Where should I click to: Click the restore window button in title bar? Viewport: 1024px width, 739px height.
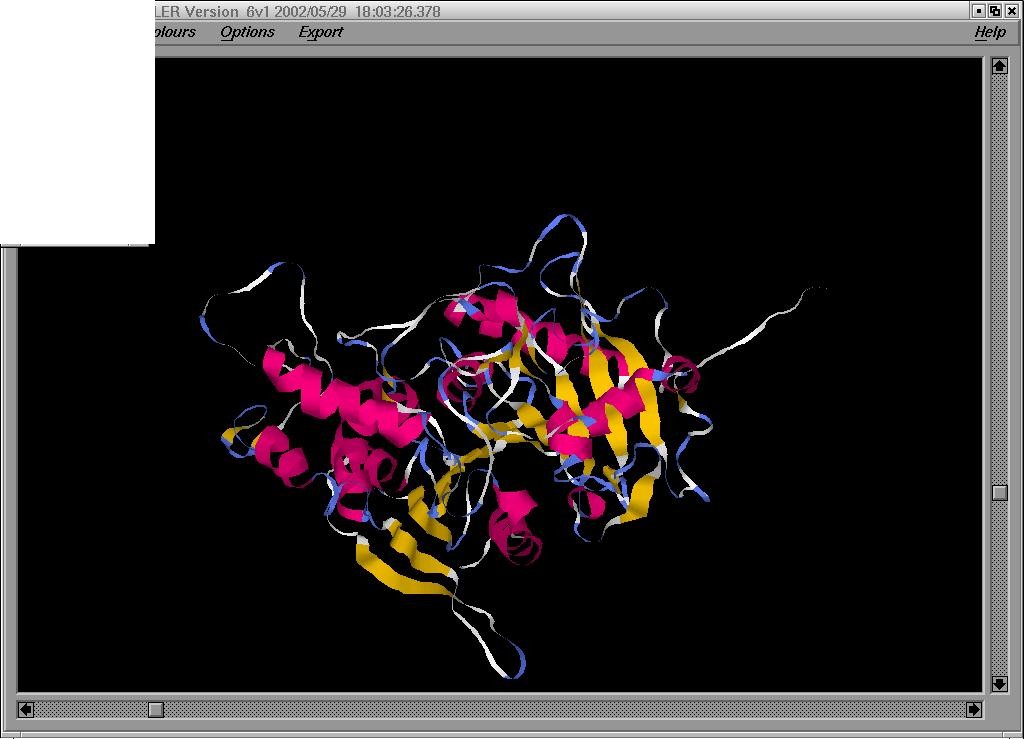995,11
